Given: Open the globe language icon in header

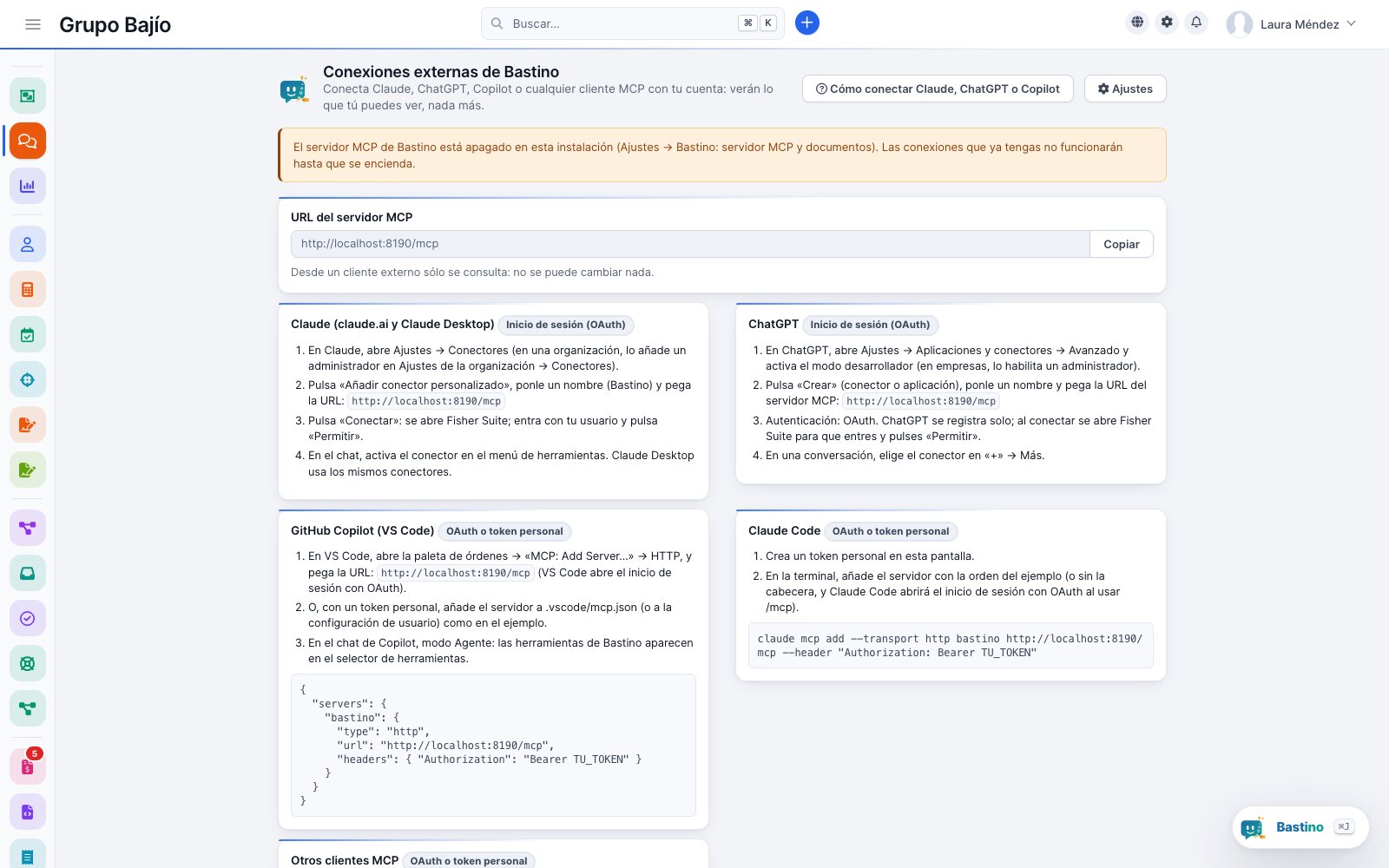Looking at the screenshot, I should 1137,23.
